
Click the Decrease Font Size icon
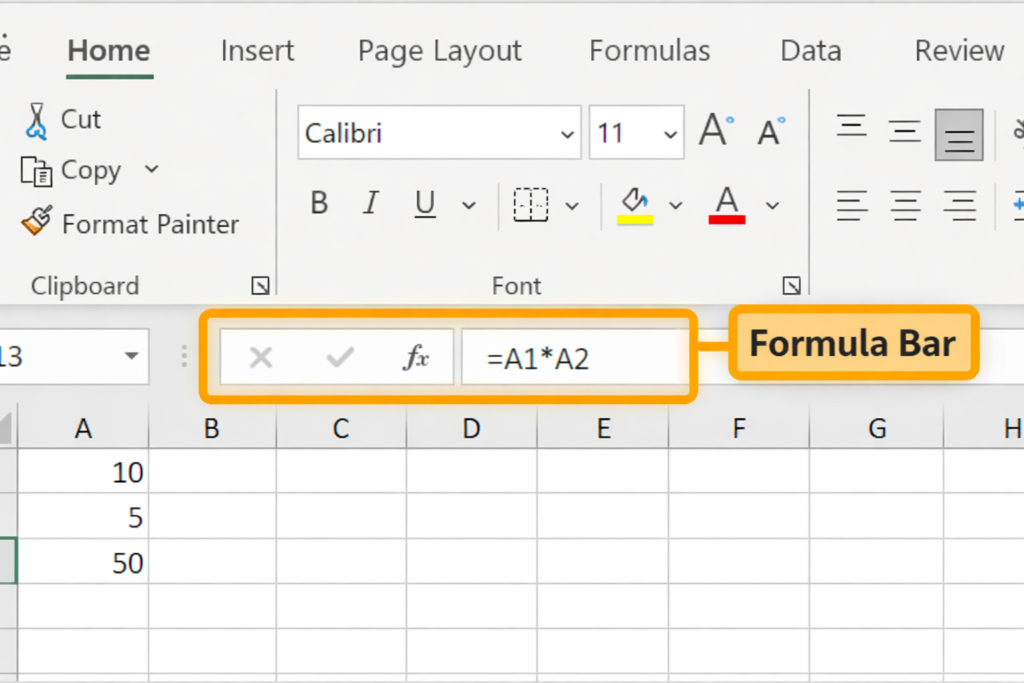[x=771, y=132]
